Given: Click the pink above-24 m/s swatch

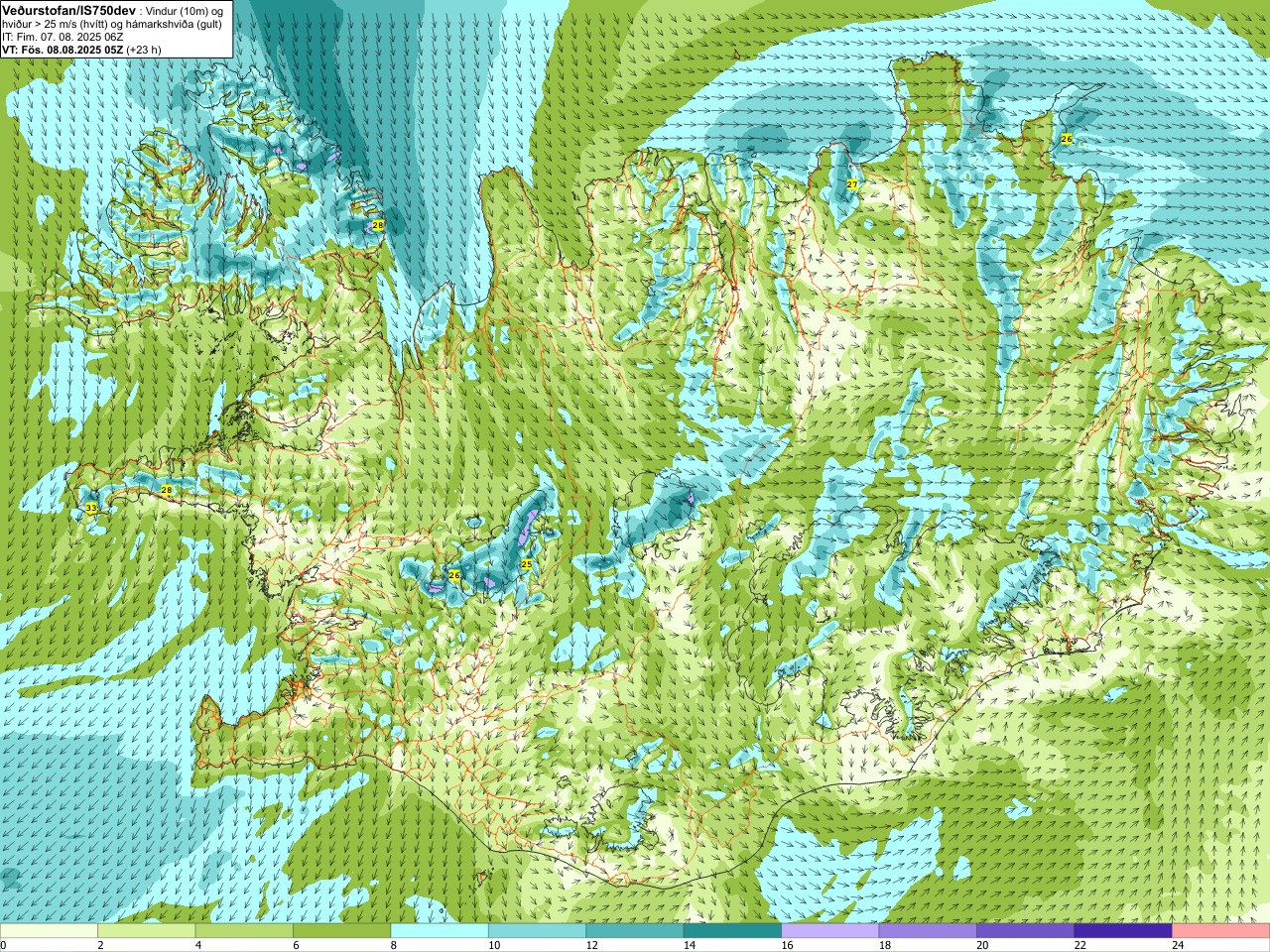Looking at the screenshot, I should point(1221,931).
